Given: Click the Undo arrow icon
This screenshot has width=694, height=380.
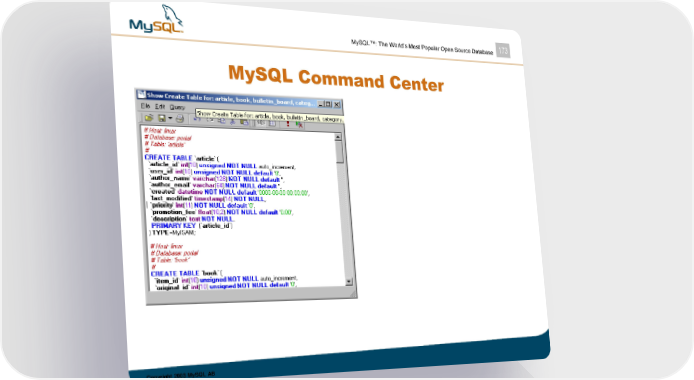Looking at the screenshot, I should click(x=197, y=119).
